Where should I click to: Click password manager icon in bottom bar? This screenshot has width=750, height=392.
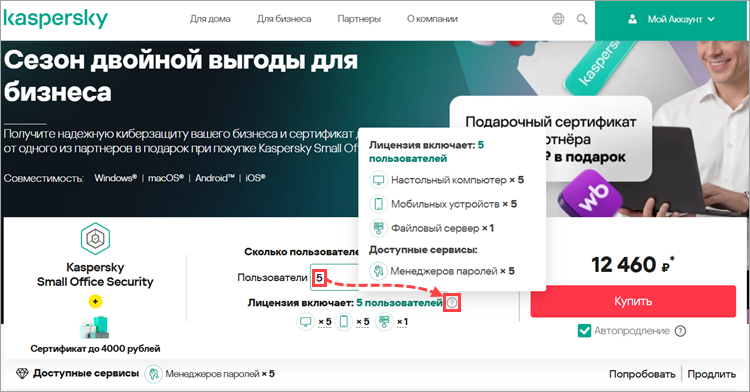tap(154, 374)
